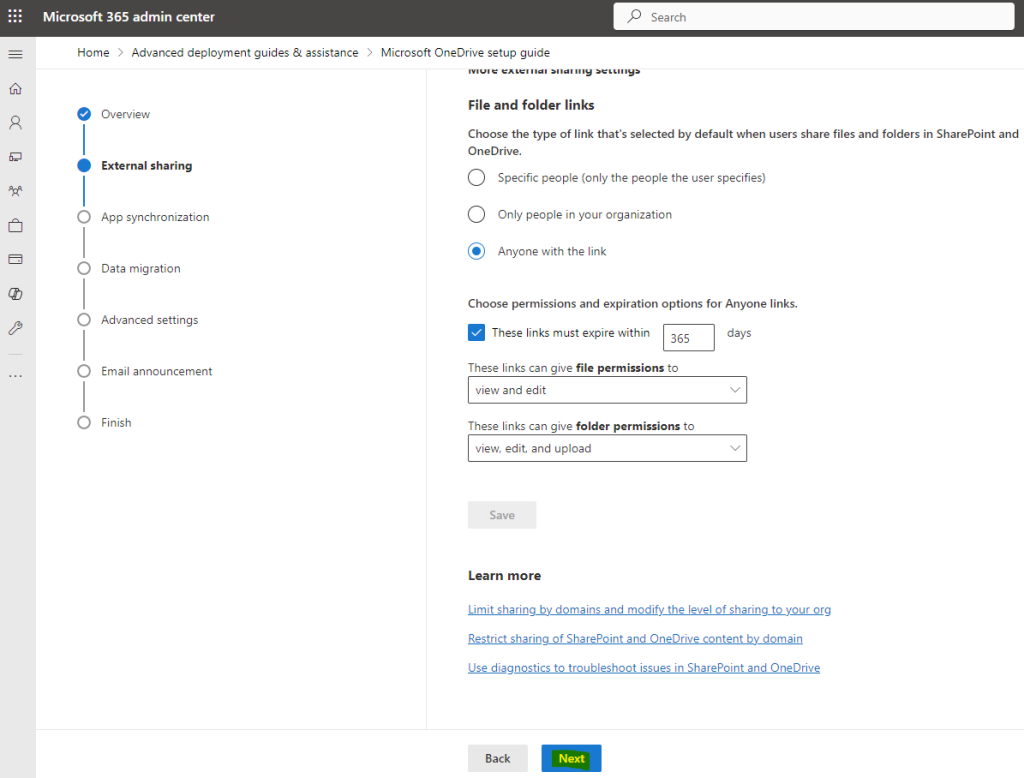Click the Save button
Image resolution: width=1024 pixels, height=778 pixels.
tap(502, 515)
